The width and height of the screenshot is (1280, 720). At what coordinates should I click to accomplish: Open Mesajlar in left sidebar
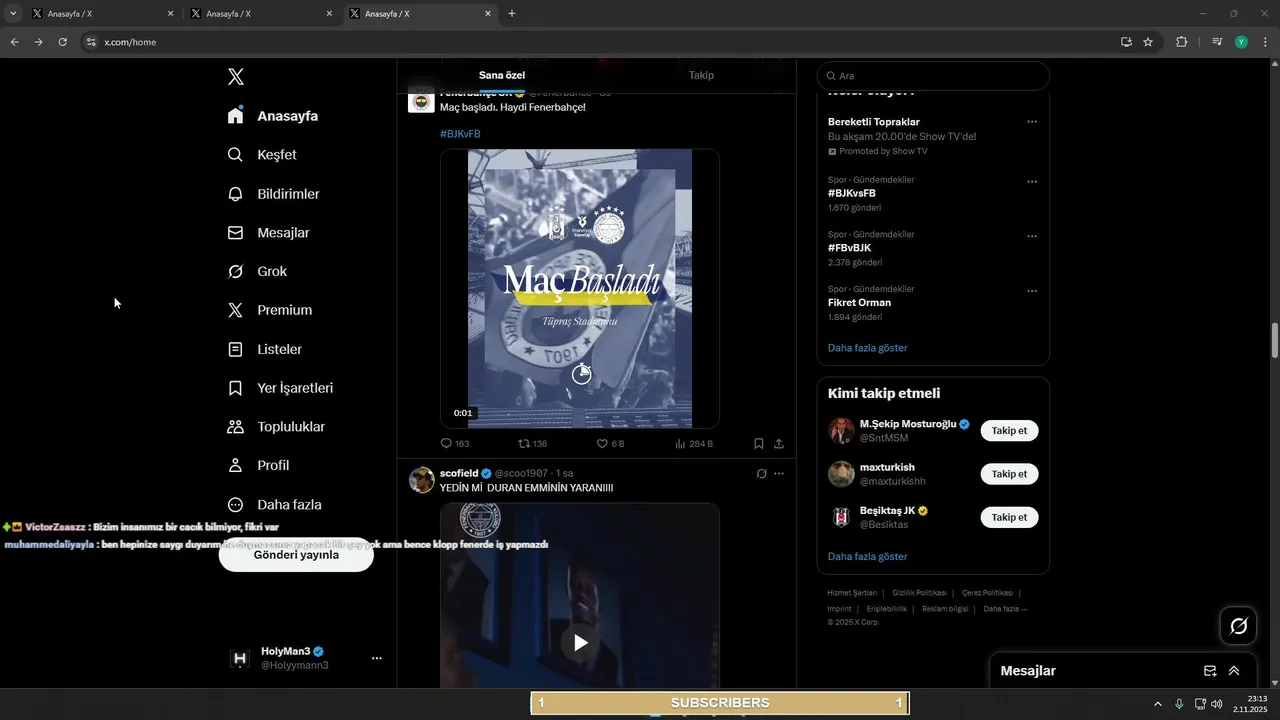269,233
